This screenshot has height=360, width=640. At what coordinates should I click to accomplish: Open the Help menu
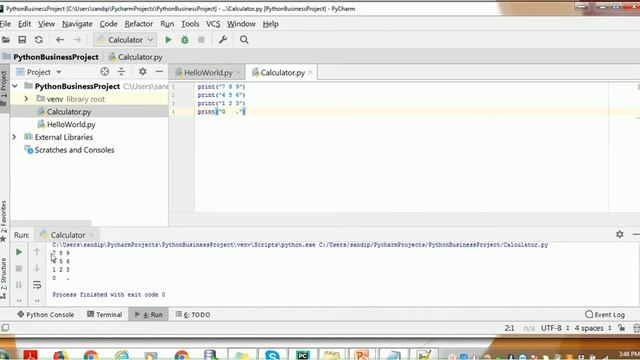270,24
